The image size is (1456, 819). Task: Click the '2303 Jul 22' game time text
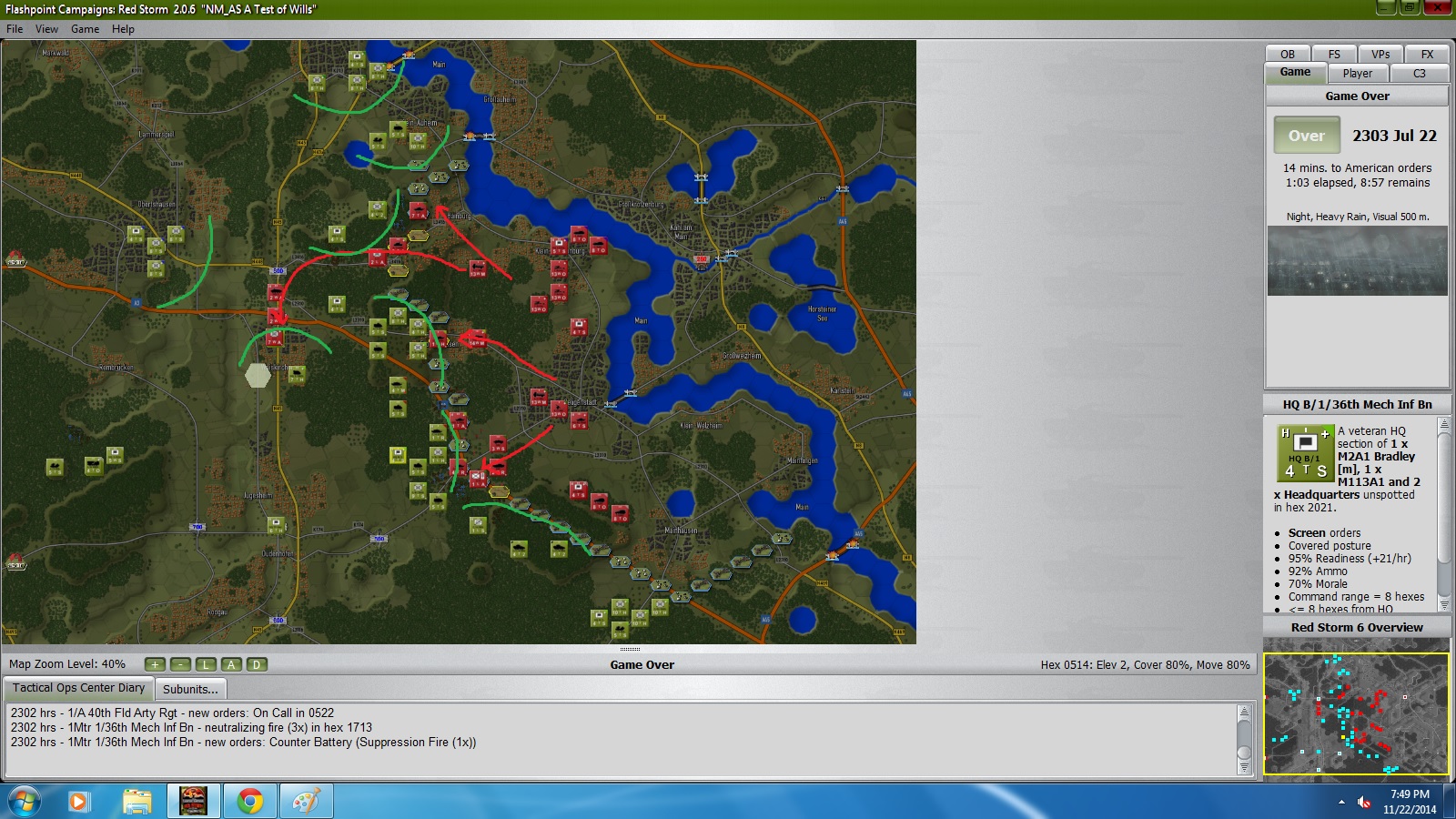pos(1394,136)
